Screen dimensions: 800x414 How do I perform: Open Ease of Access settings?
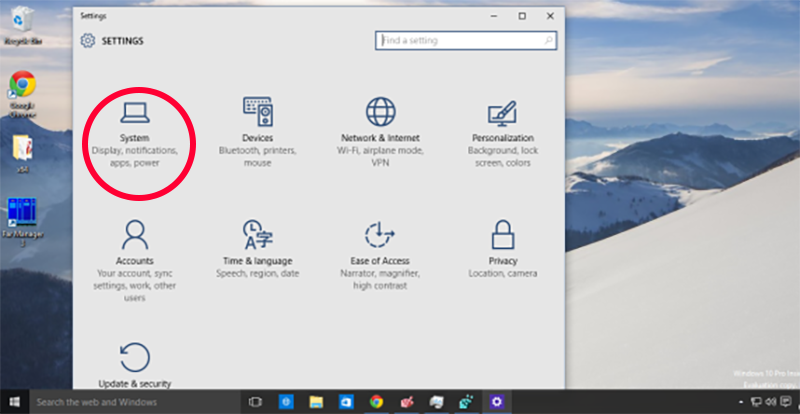380,255
